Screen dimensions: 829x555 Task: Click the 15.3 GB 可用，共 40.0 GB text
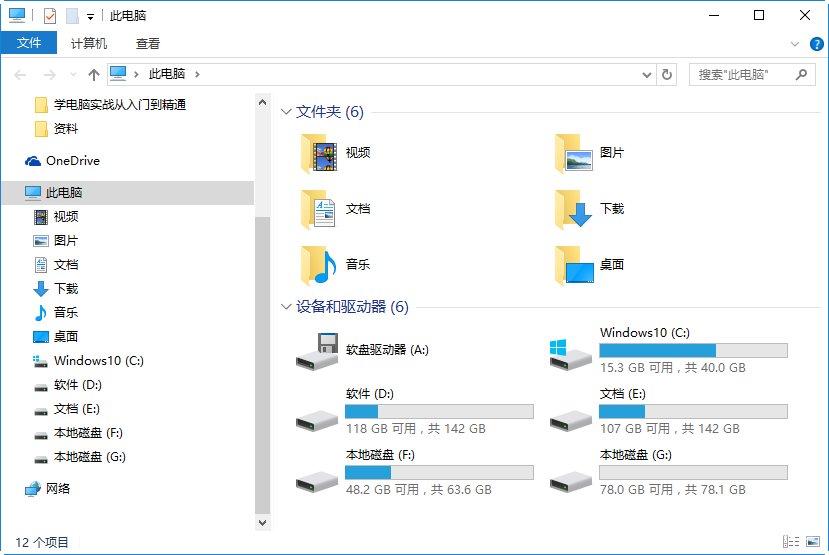point(673,368)
